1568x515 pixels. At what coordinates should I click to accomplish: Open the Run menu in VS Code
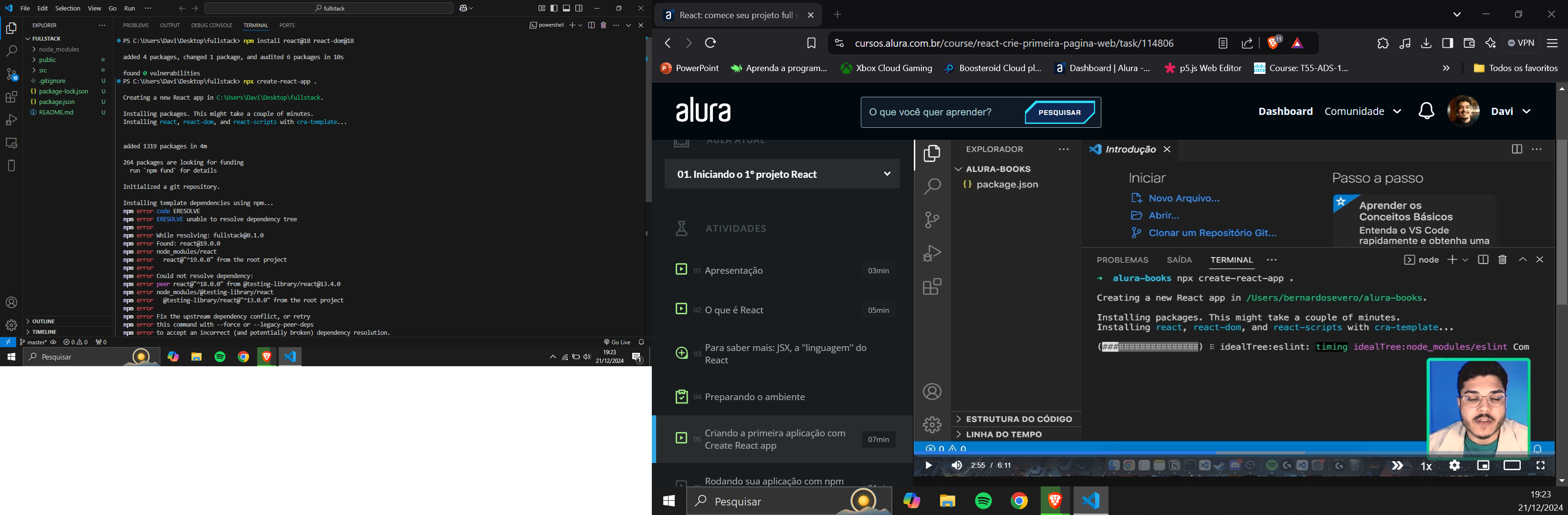[x=130, y=9]
